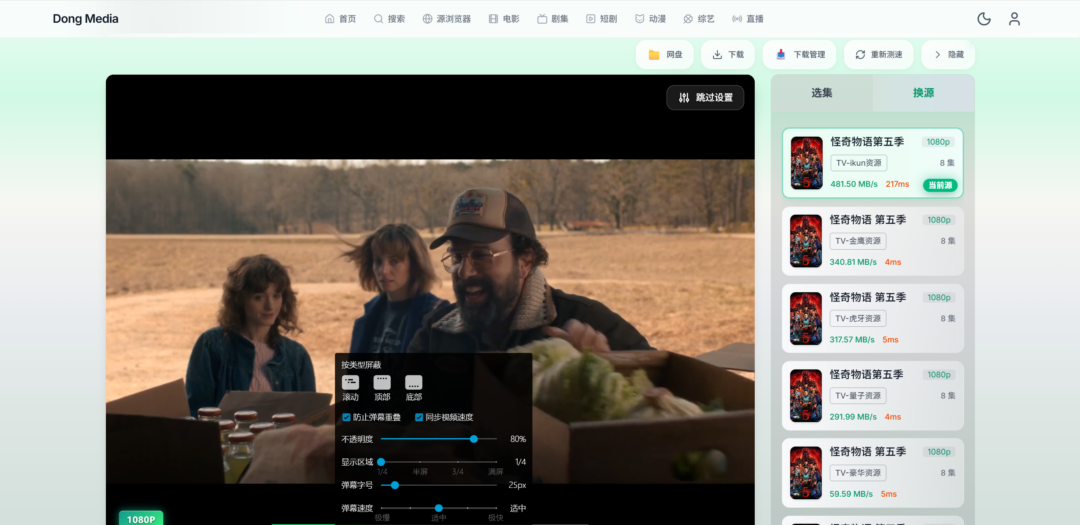The width and height of the screenshot is (1080, 525).
Task: Uncheck the 同步视频速度 checkbox
Action: 419,418
